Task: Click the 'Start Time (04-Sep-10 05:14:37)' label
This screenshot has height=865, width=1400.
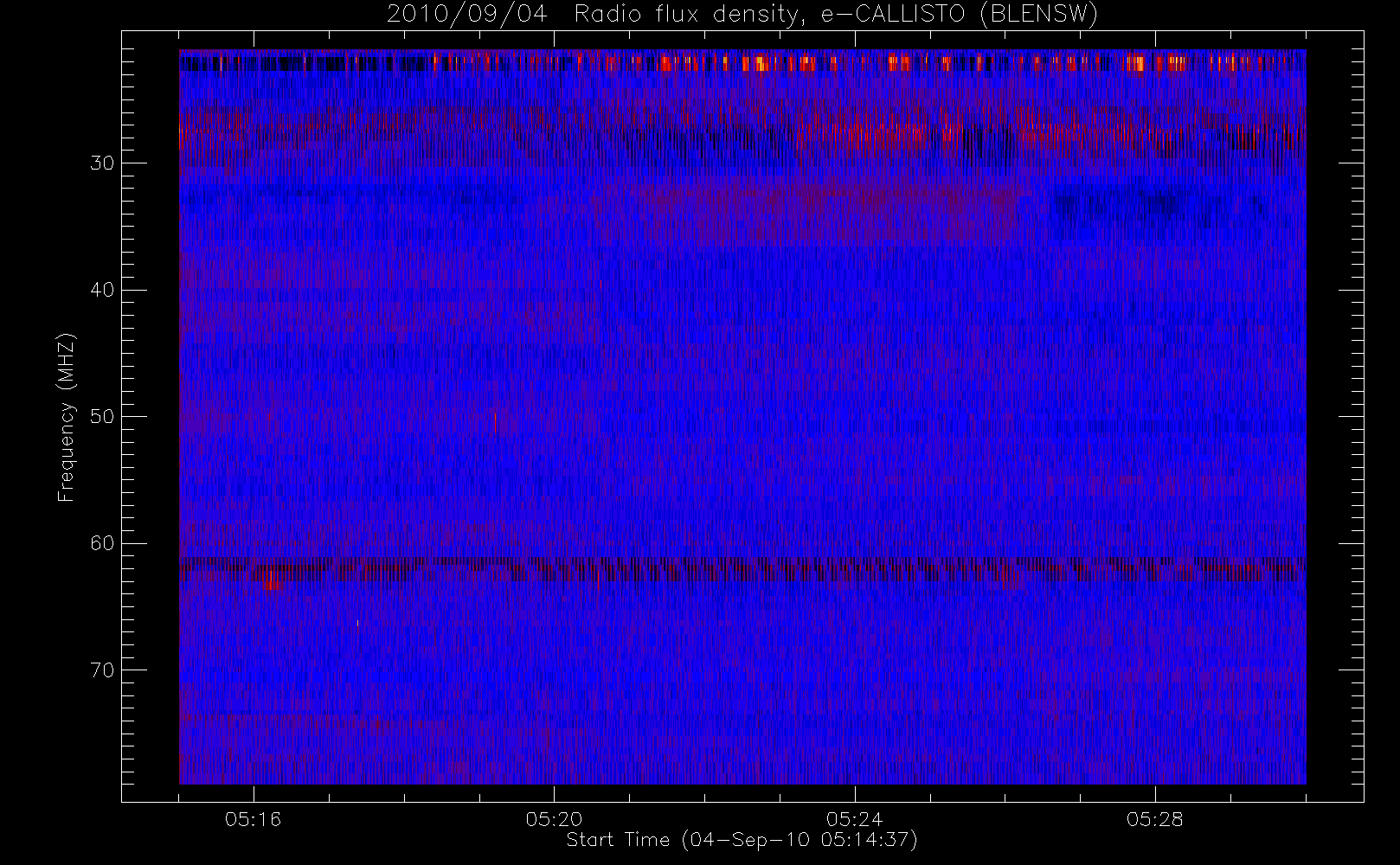Action: click(742, 840)
